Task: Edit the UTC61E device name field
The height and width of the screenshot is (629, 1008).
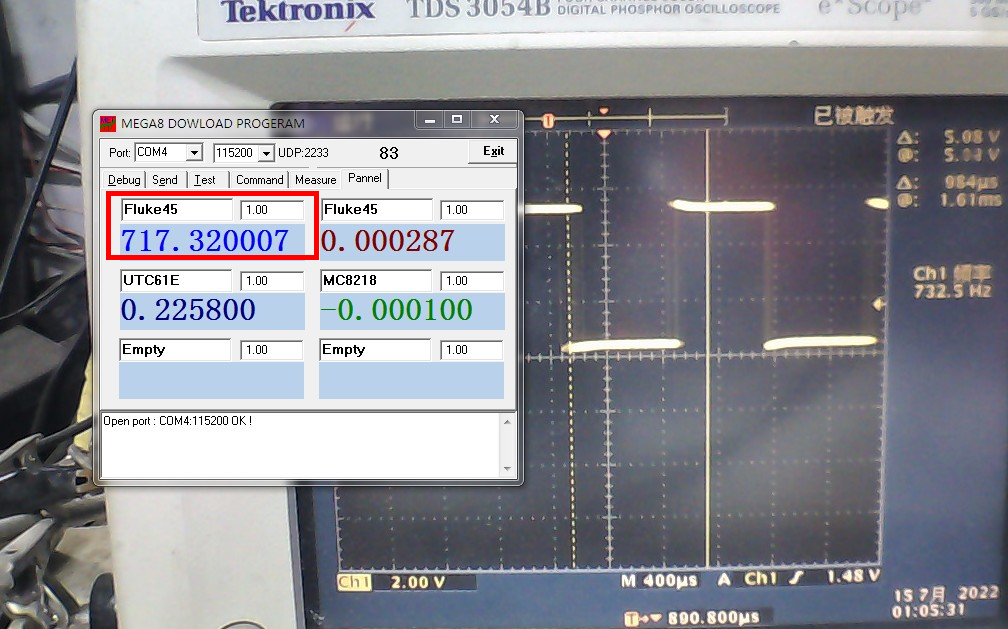Action: [x=175, y=281]
